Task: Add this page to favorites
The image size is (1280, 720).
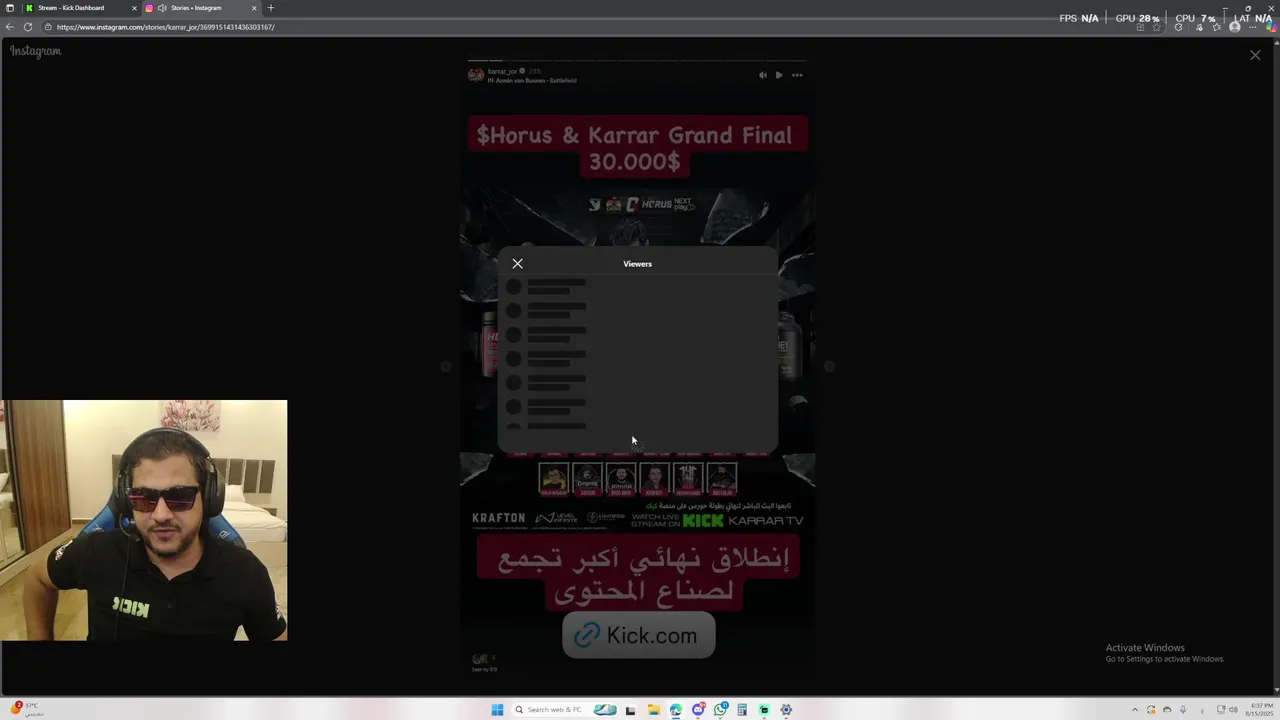Action: tap(1157, 27)
